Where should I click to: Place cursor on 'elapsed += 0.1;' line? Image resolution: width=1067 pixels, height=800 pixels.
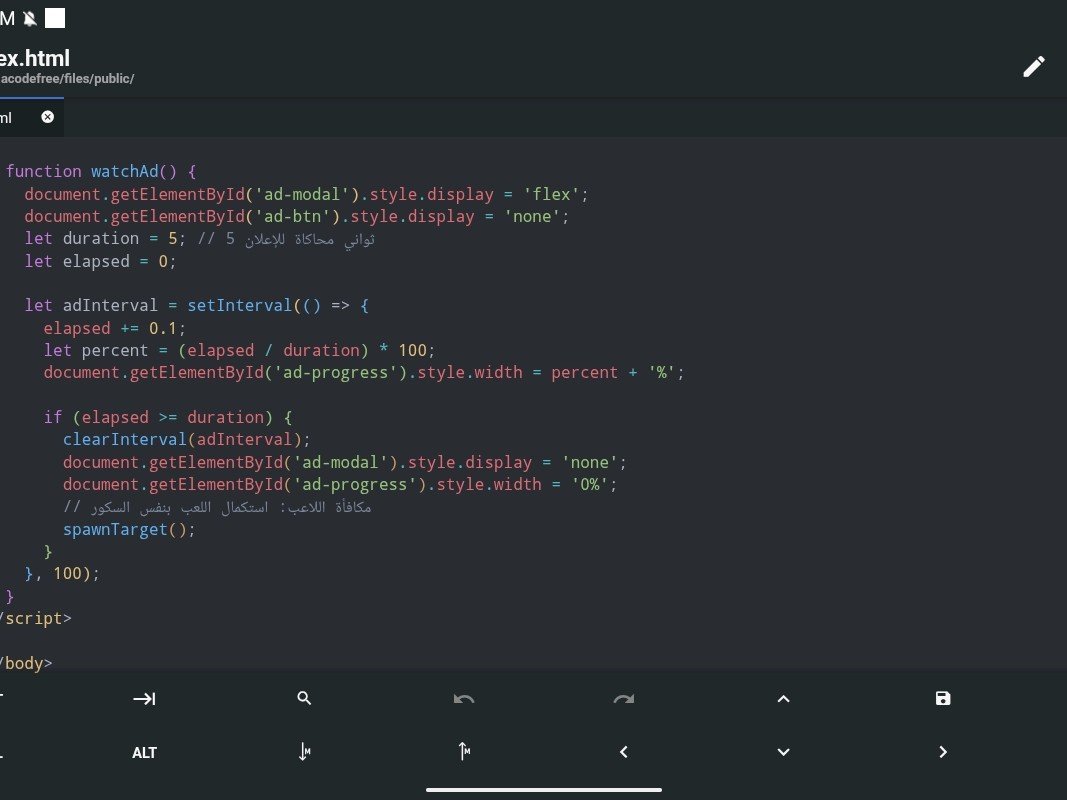114,329
